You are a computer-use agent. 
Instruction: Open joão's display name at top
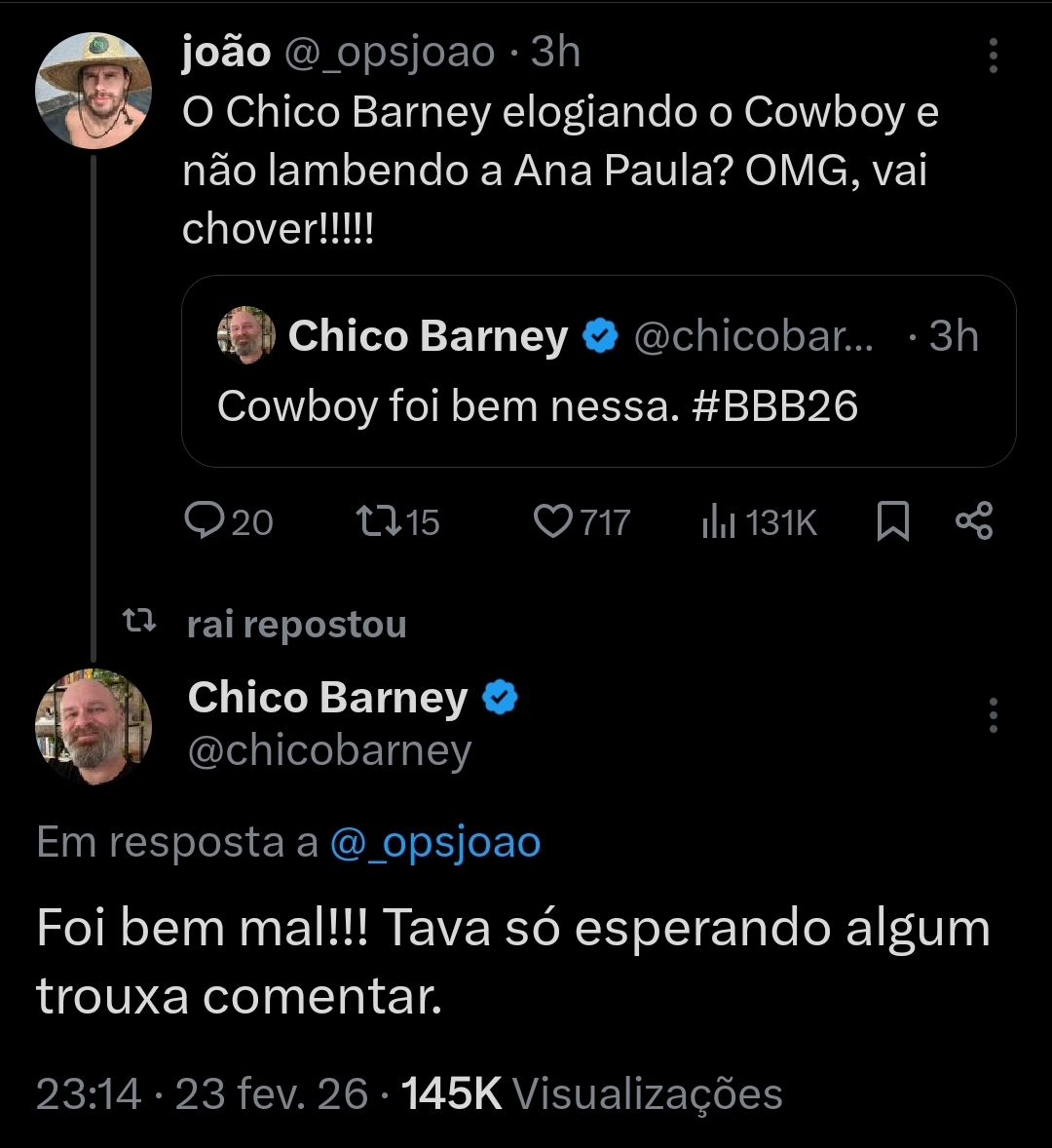coord(226,53)
